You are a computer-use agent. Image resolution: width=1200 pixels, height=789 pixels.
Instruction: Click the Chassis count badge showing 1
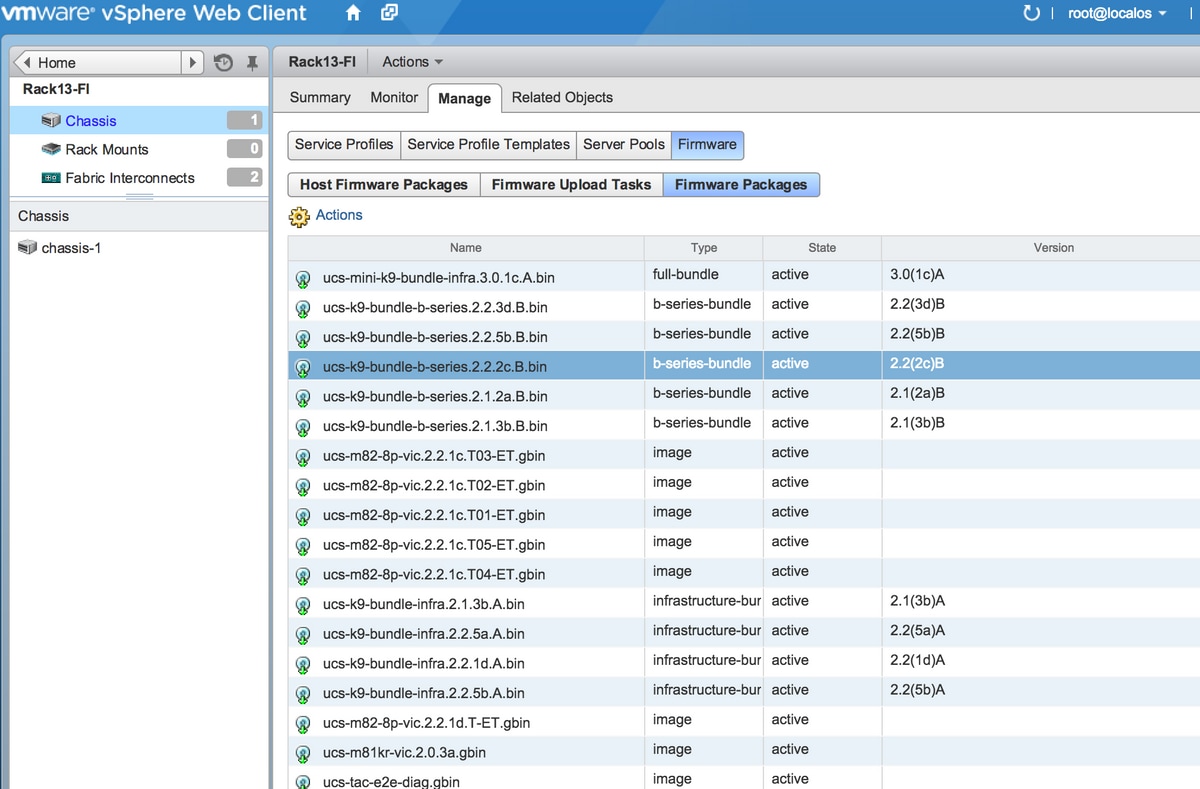[244, 121]
